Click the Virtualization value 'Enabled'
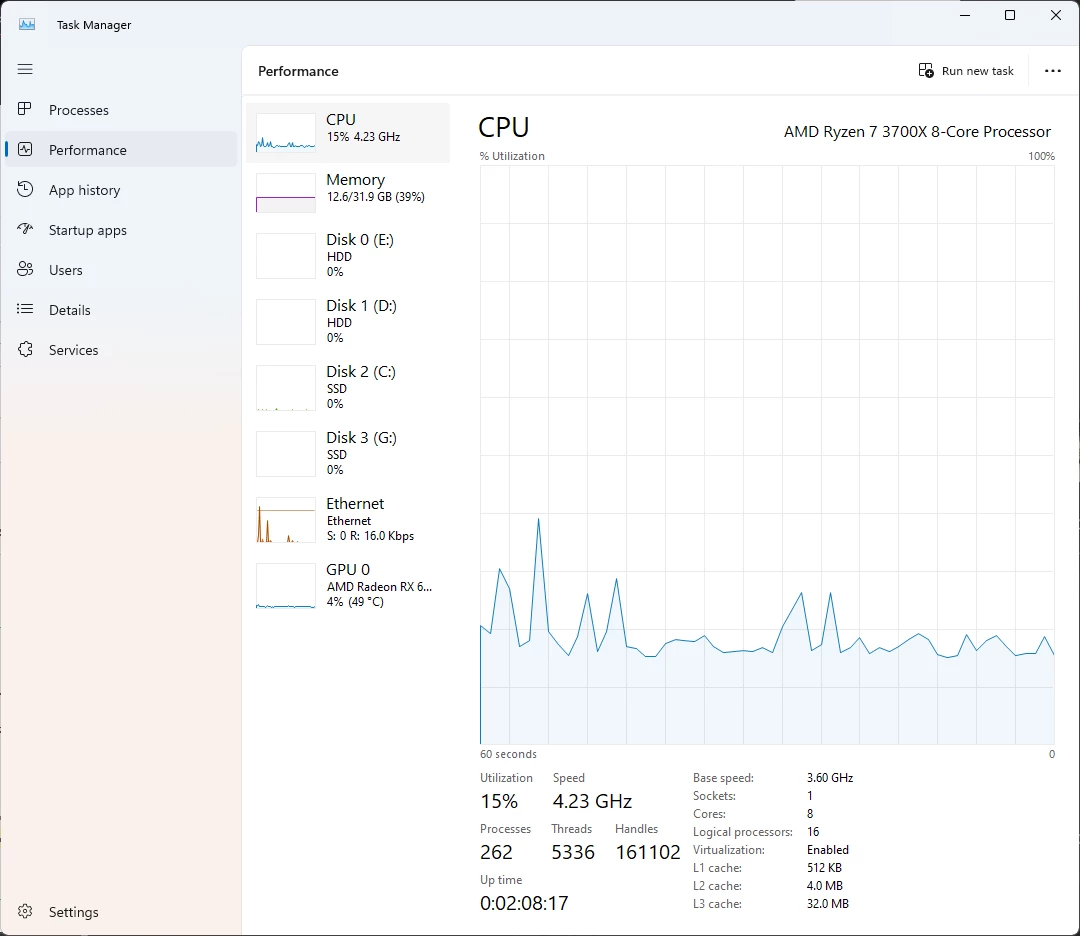1080x936 pixels. point(827,849)
